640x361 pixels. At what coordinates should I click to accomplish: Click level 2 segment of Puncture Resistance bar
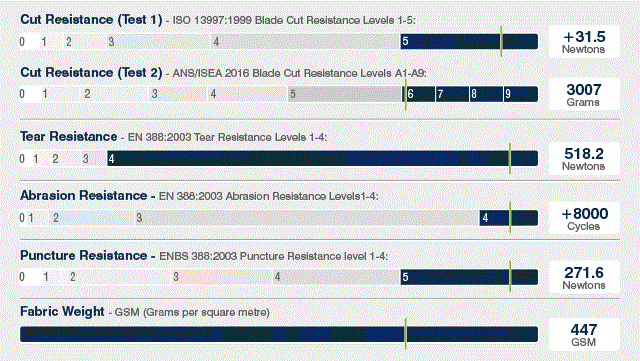click(119, 277)
